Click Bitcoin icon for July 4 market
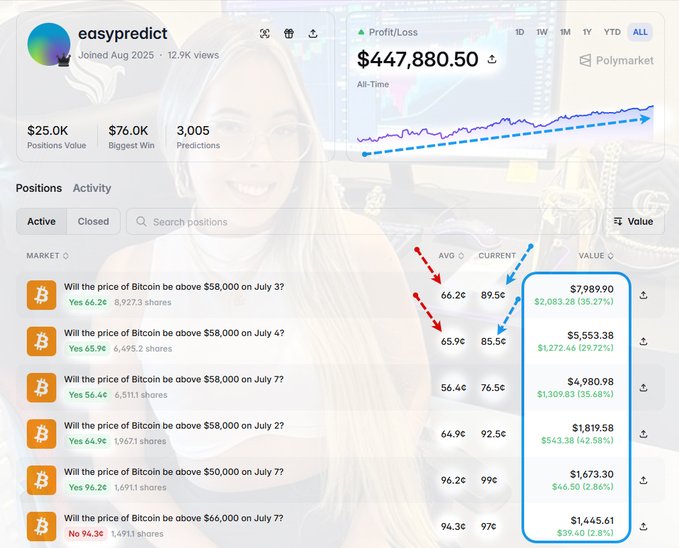This screenshot has width=679, height=548. click(42, 341)
